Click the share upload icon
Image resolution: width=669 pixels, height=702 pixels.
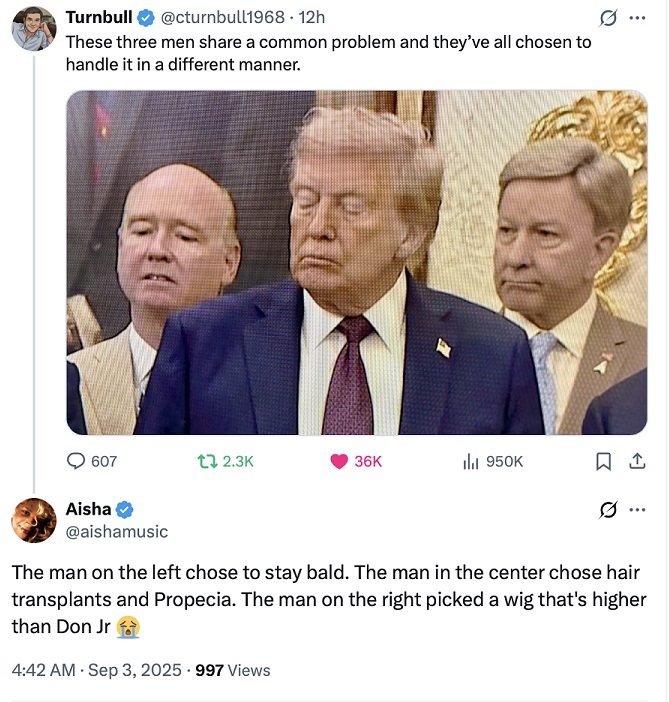pyautogui.click(x=637, y=461)
